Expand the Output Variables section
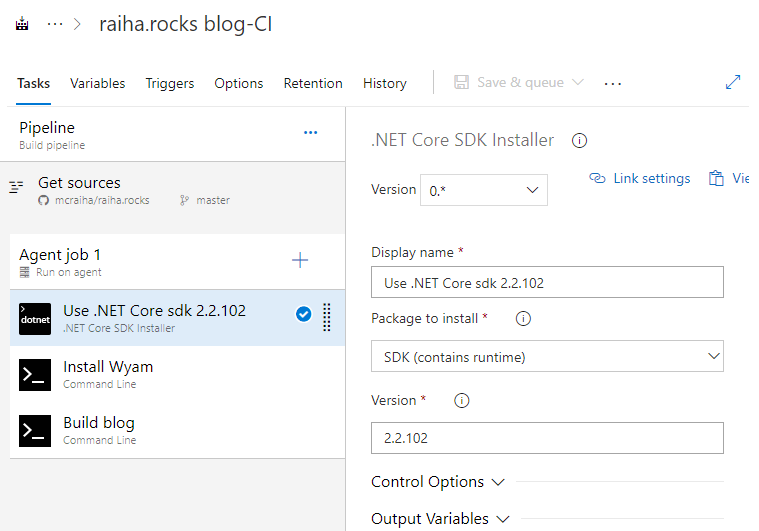759x531 pixels. (x=440, y=519)
